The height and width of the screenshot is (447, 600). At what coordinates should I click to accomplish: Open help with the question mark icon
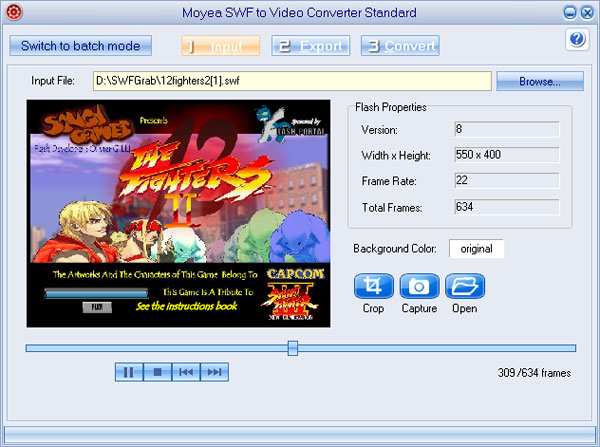coord(577,39)
